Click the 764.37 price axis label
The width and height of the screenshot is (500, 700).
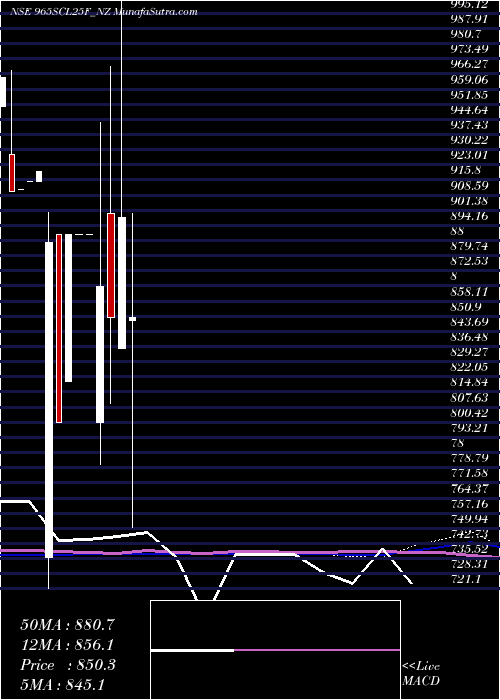469,489
